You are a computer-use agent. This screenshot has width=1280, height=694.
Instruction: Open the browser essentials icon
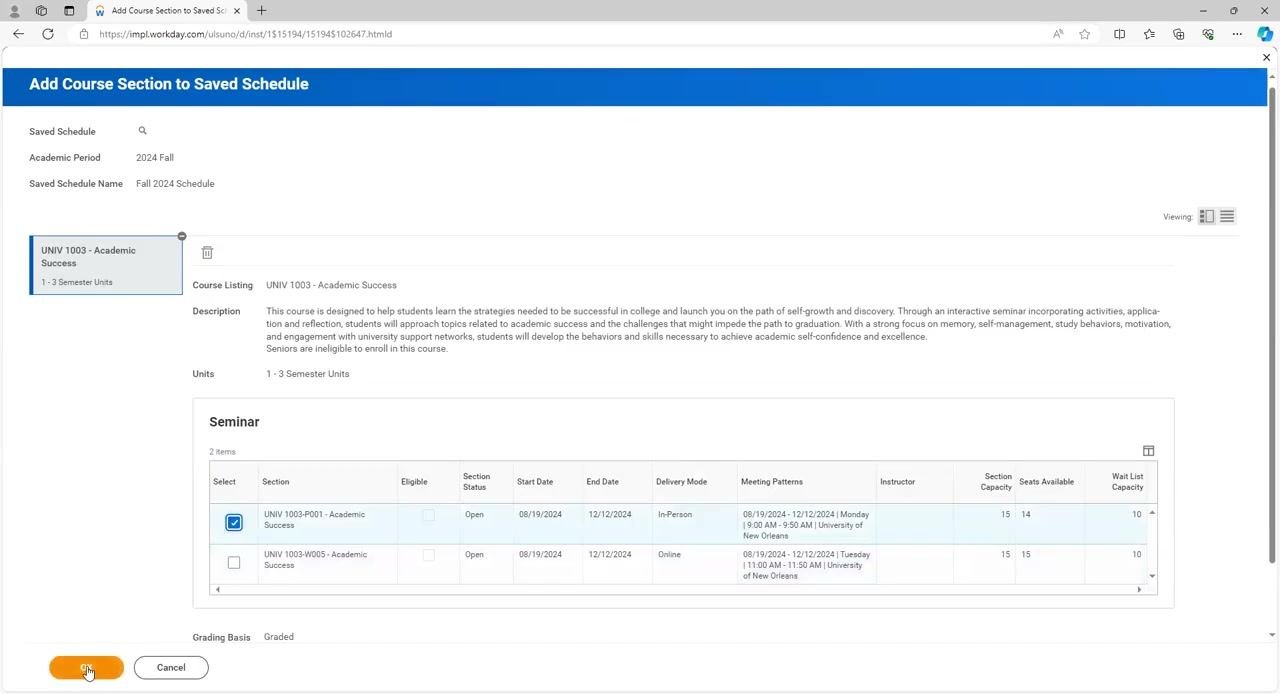point(1208,34)
